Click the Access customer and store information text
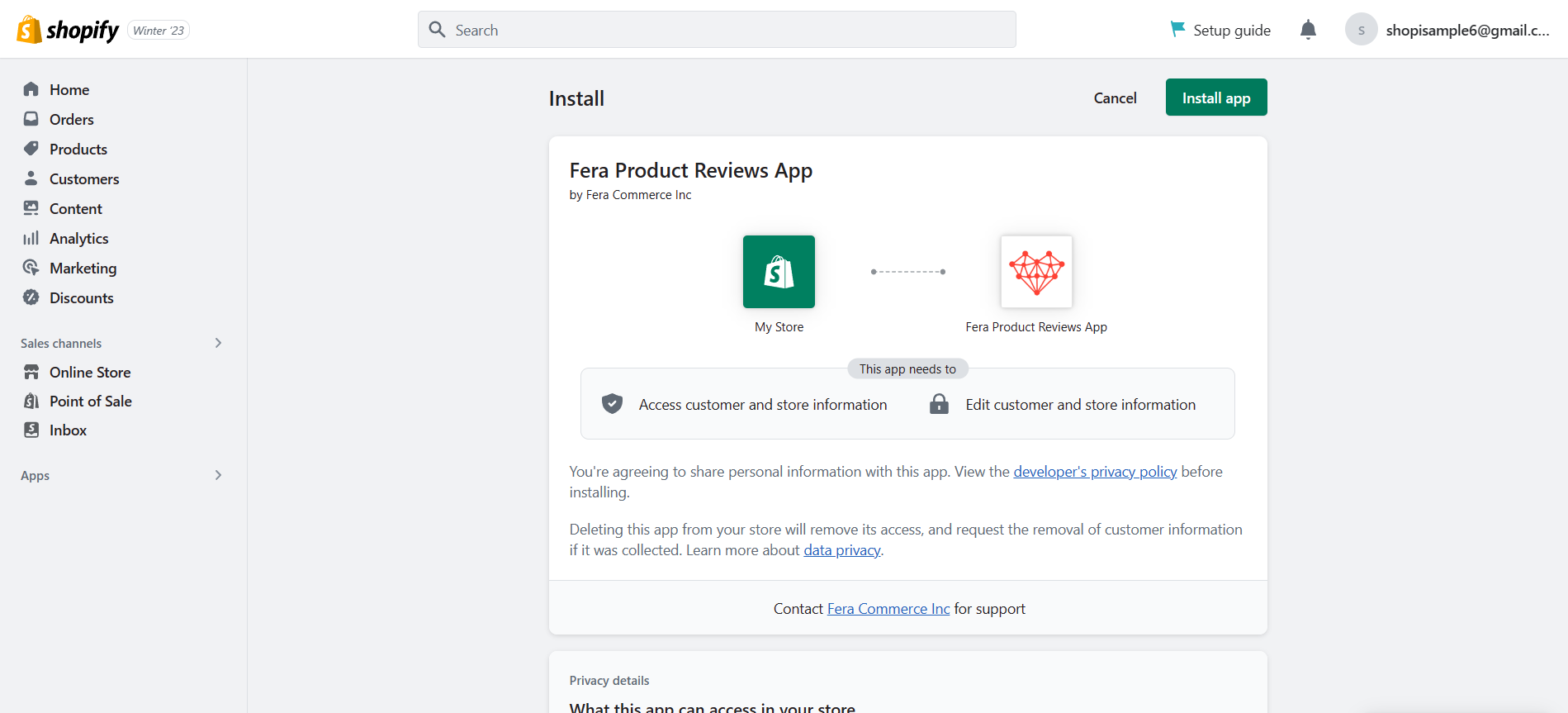This screenshot has width=1568, height=713. [x=763, y=405]
